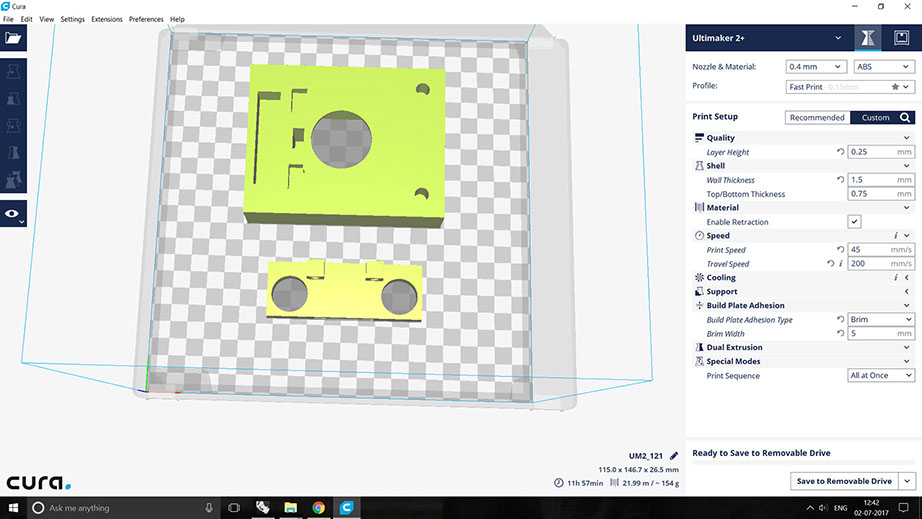The image size is (922, 519).
Task: Show Cooling category info icon
Action: [896, 277]
